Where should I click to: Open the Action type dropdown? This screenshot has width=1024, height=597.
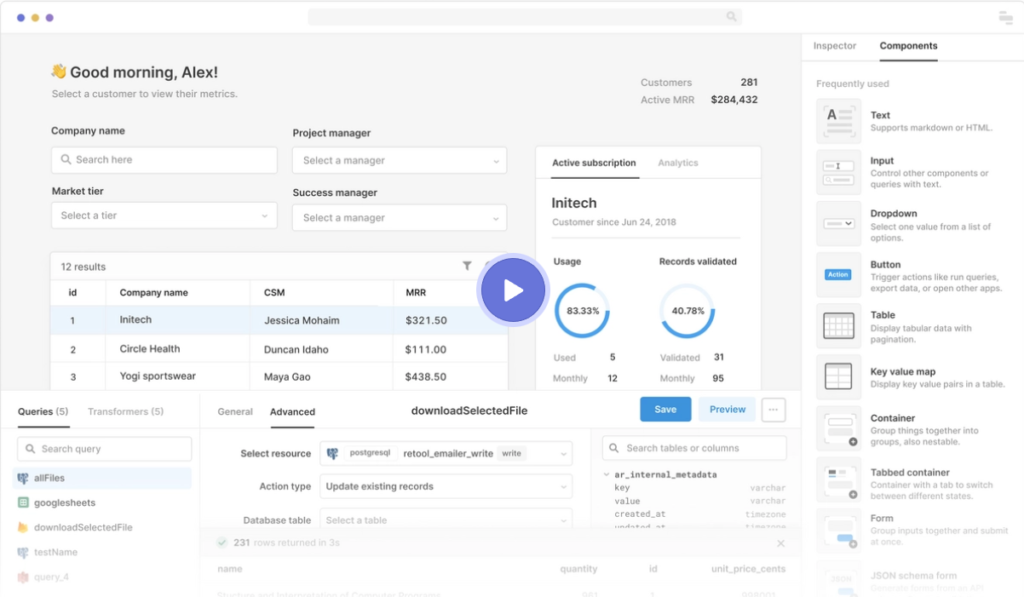tap(446, 486)
